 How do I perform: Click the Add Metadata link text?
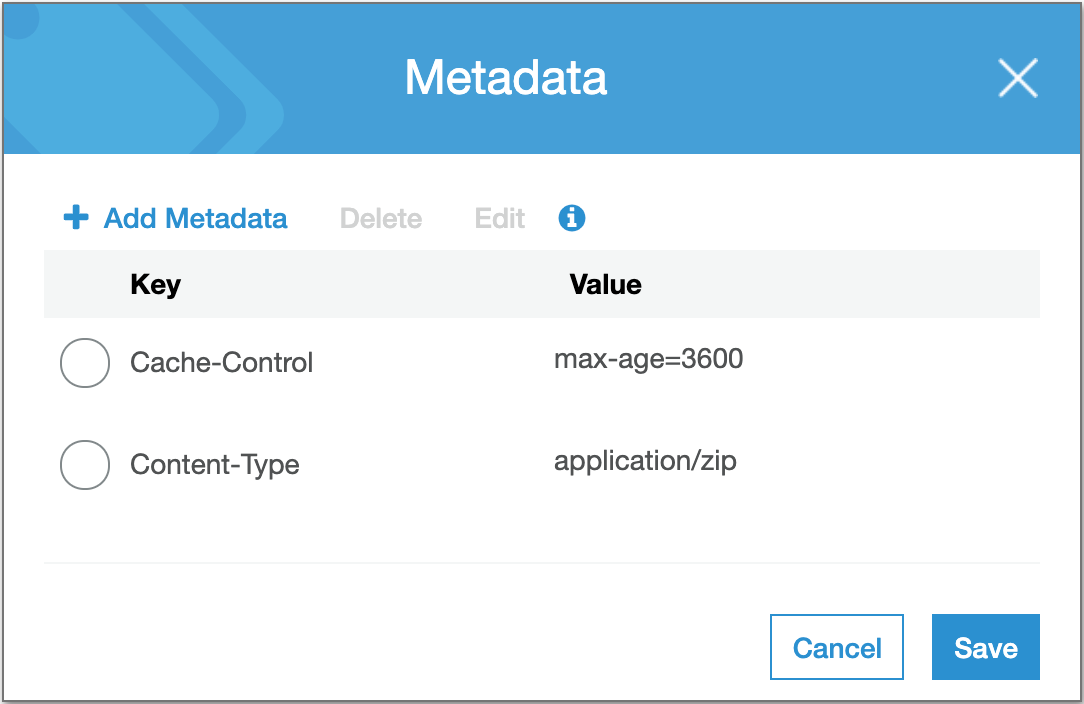pos(195,218)
